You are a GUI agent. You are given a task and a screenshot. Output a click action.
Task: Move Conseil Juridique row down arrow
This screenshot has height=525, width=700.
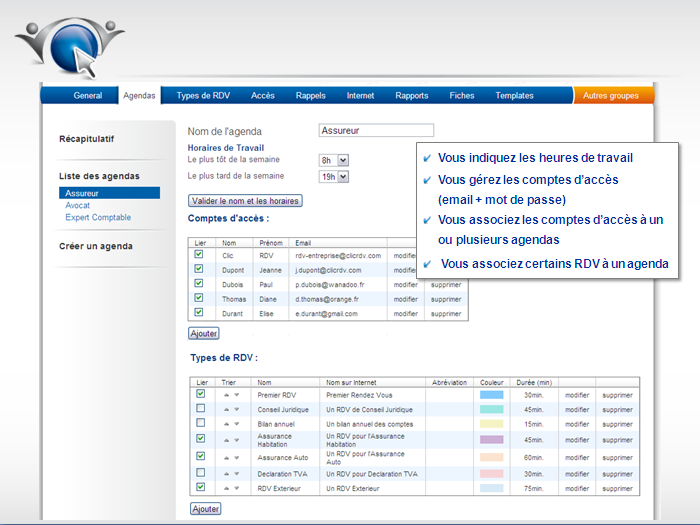point(237,409)
